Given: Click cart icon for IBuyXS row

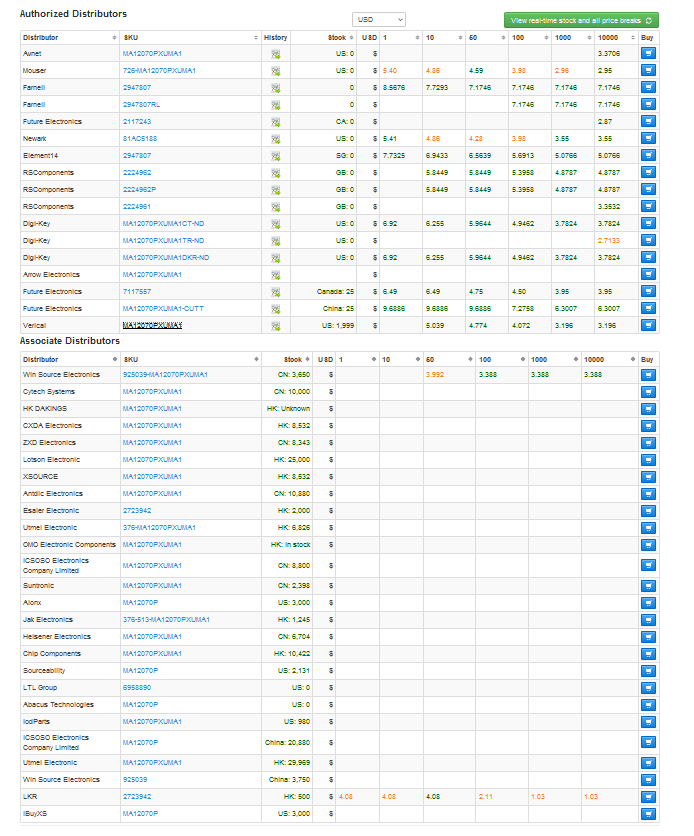Looking at the screenshot, I should pos(648,815).
